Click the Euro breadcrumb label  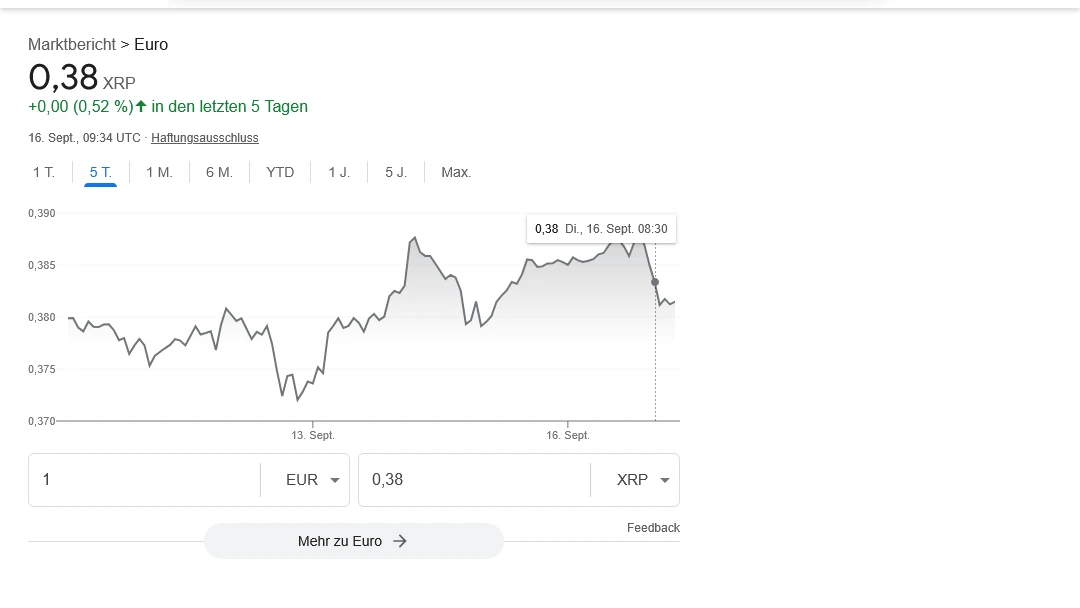(x=152, y=44)
